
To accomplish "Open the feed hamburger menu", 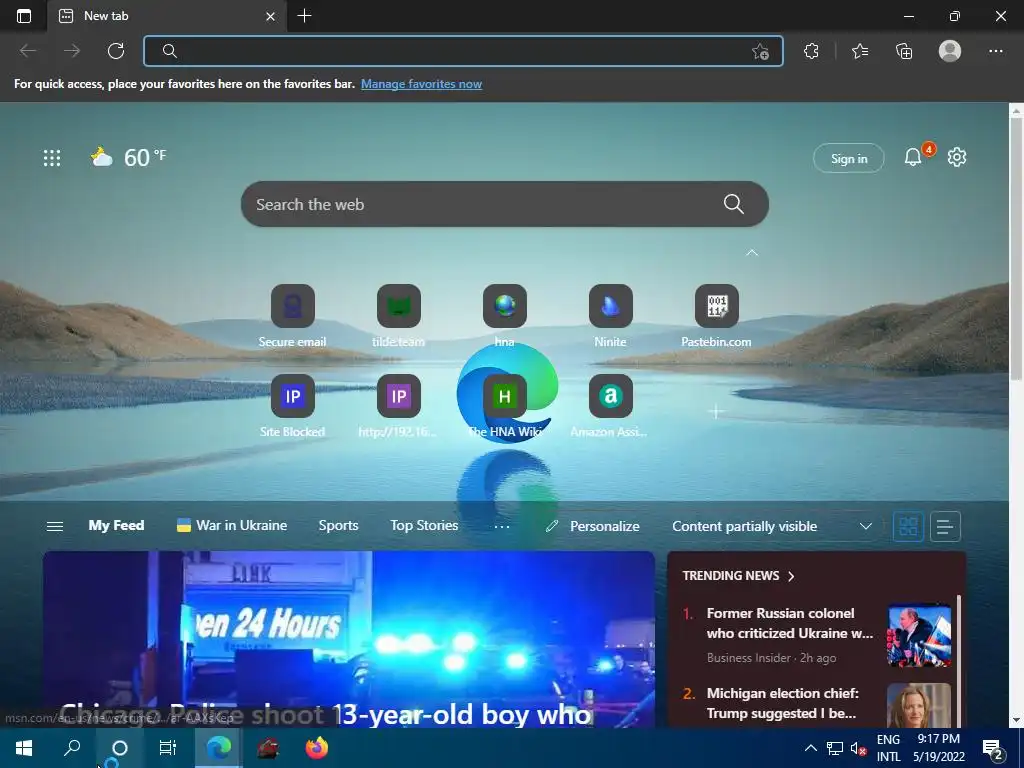I will [55, 526].
